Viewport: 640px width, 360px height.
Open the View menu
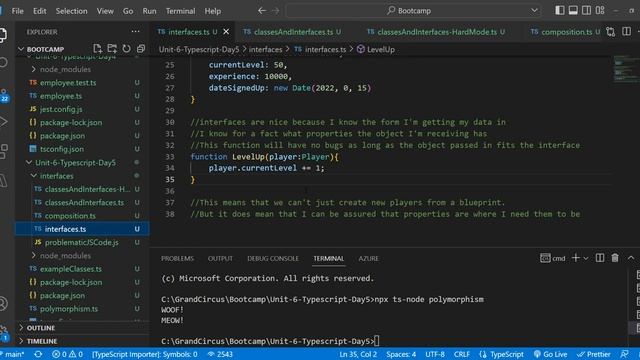[105, 11]
